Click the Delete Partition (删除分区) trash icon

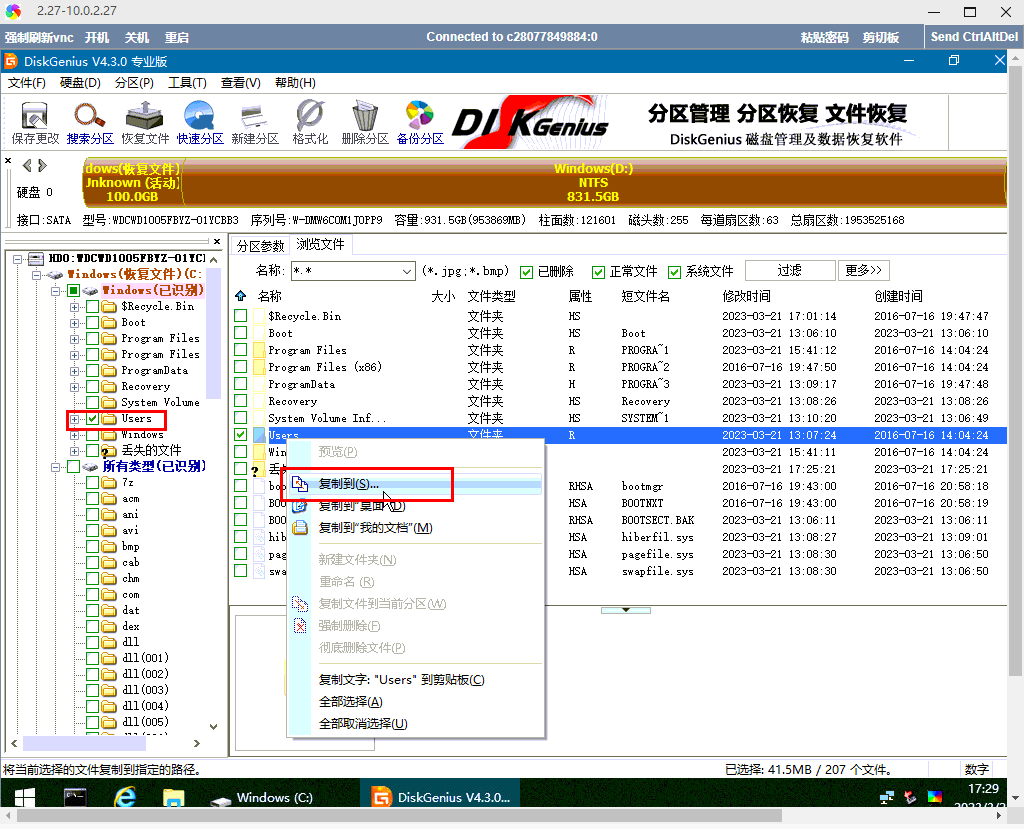365,122
